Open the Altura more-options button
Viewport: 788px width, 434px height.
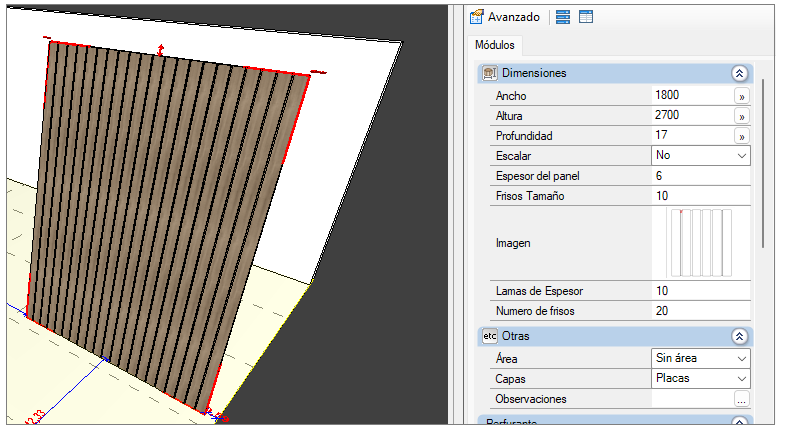click(x=742, y=117)
